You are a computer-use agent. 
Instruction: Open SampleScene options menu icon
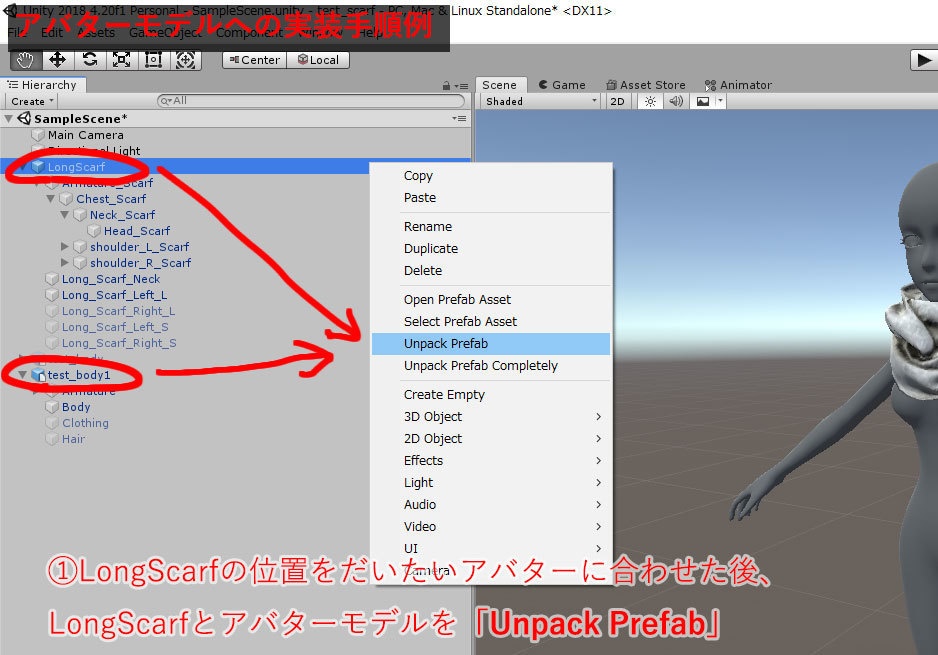tap(459, 118)
